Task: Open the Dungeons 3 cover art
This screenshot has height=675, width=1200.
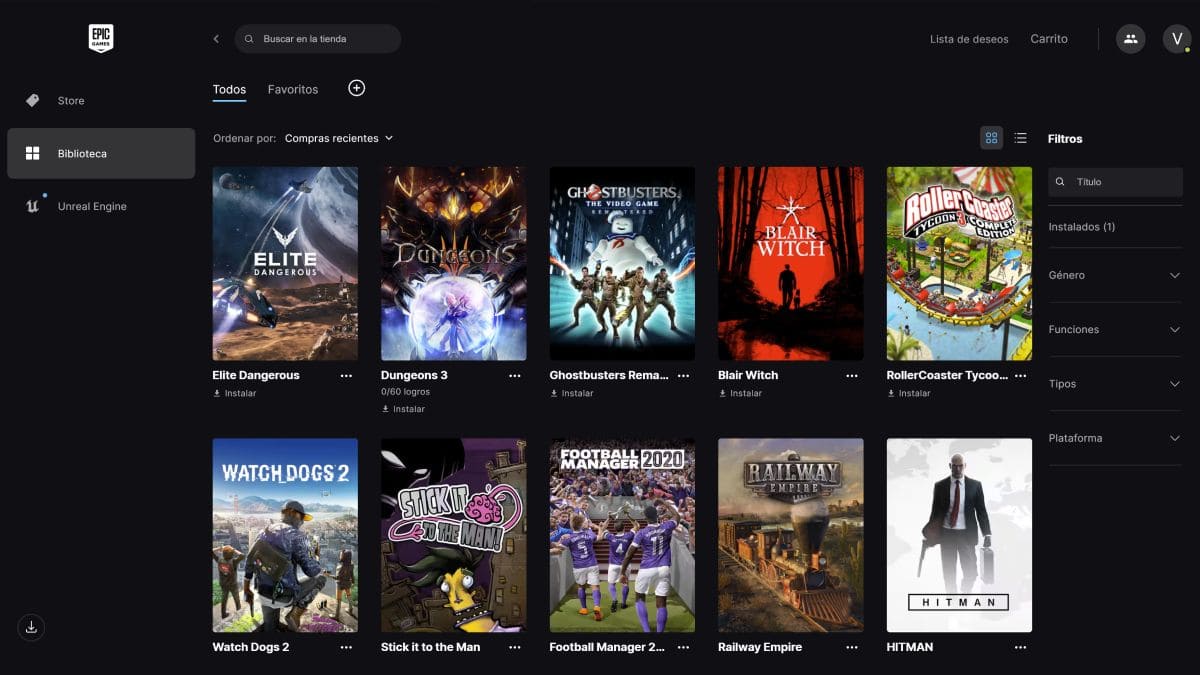Action: 453,263
